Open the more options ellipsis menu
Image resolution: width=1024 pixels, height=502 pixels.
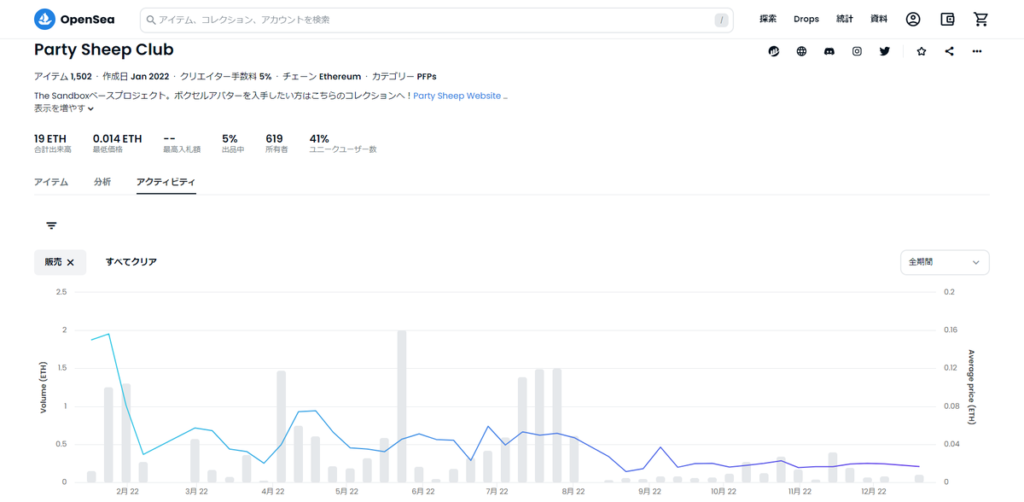(977, 51)
